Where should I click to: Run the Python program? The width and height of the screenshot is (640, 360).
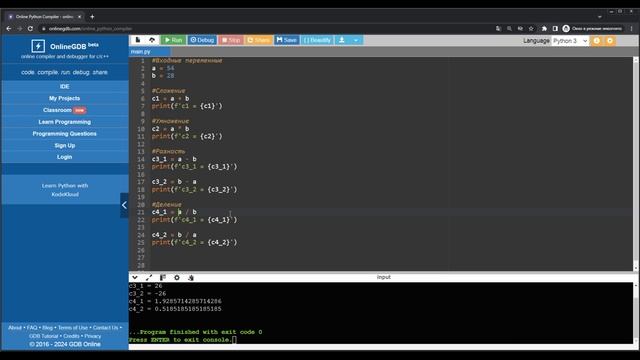pos(173,40)
